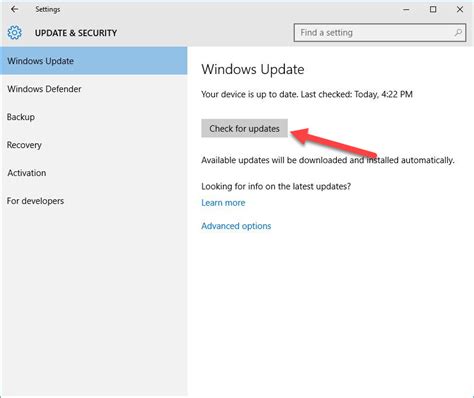Maximize the Settings window
Screen dimensions: 474x398
pos(433,9)
